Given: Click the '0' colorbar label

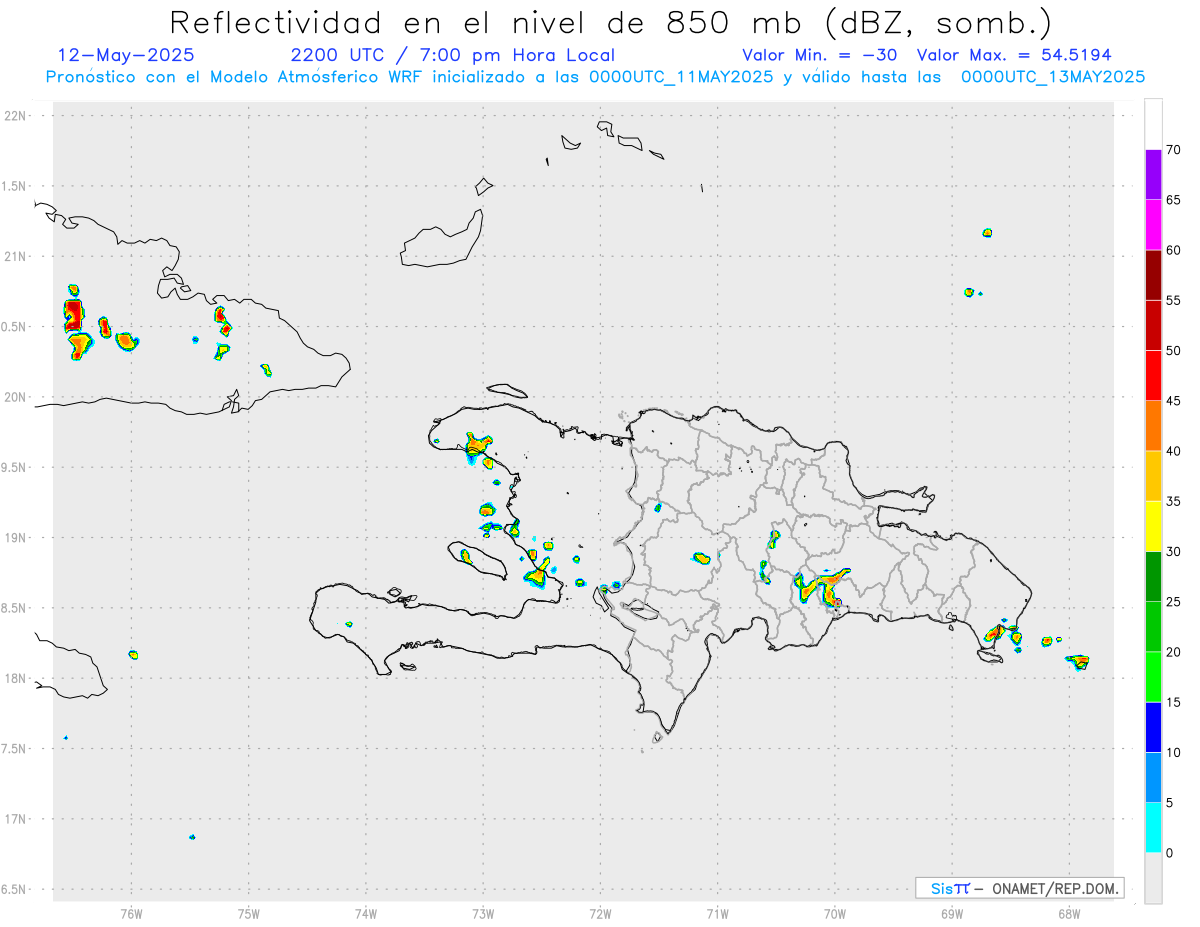Looking at the screenshot, I should tap(1169, 853).
